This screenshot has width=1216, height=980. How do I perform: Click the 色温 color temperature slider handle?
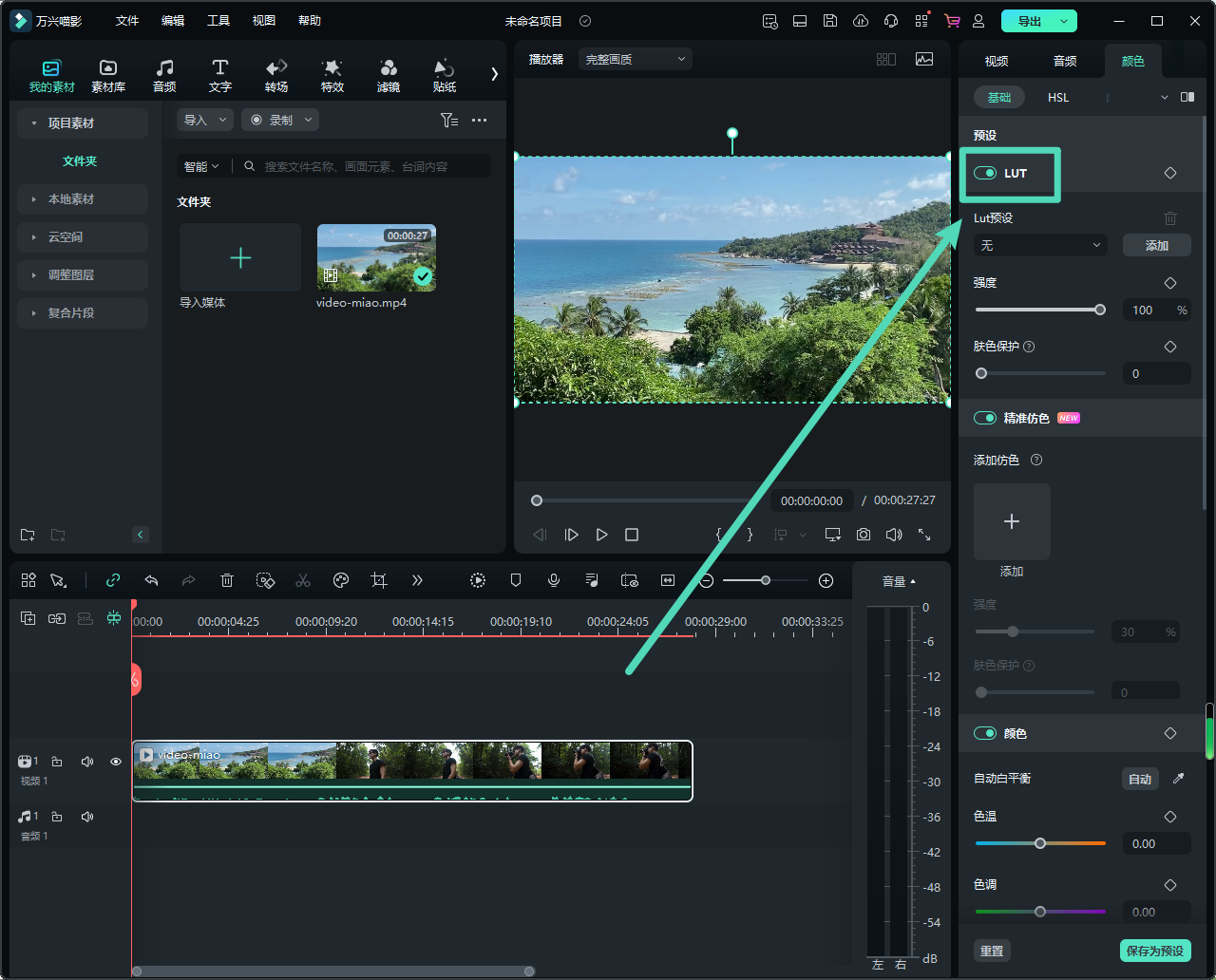point(1040,843)
